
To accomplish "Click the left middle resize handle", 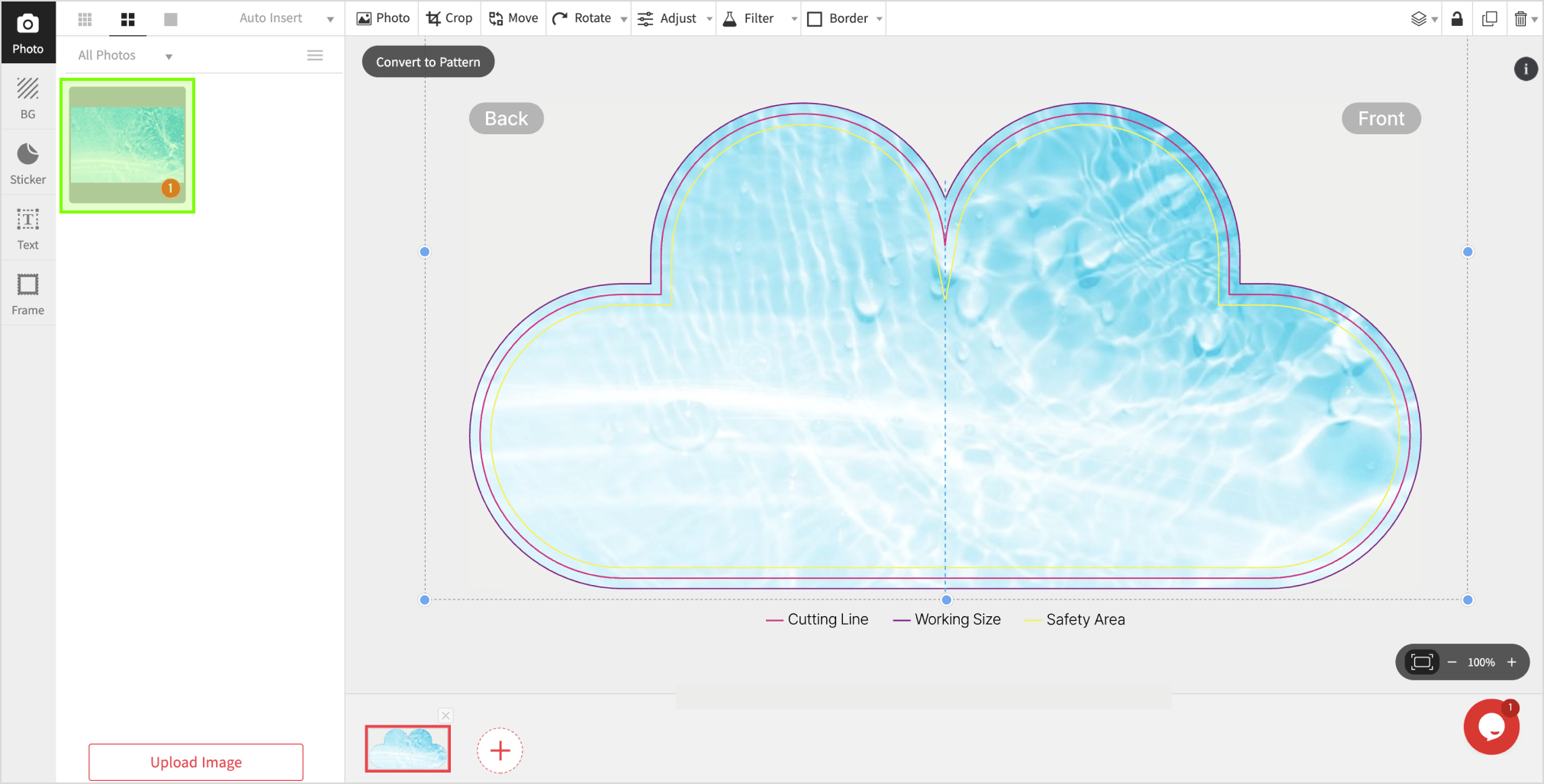I will (425, 252).
